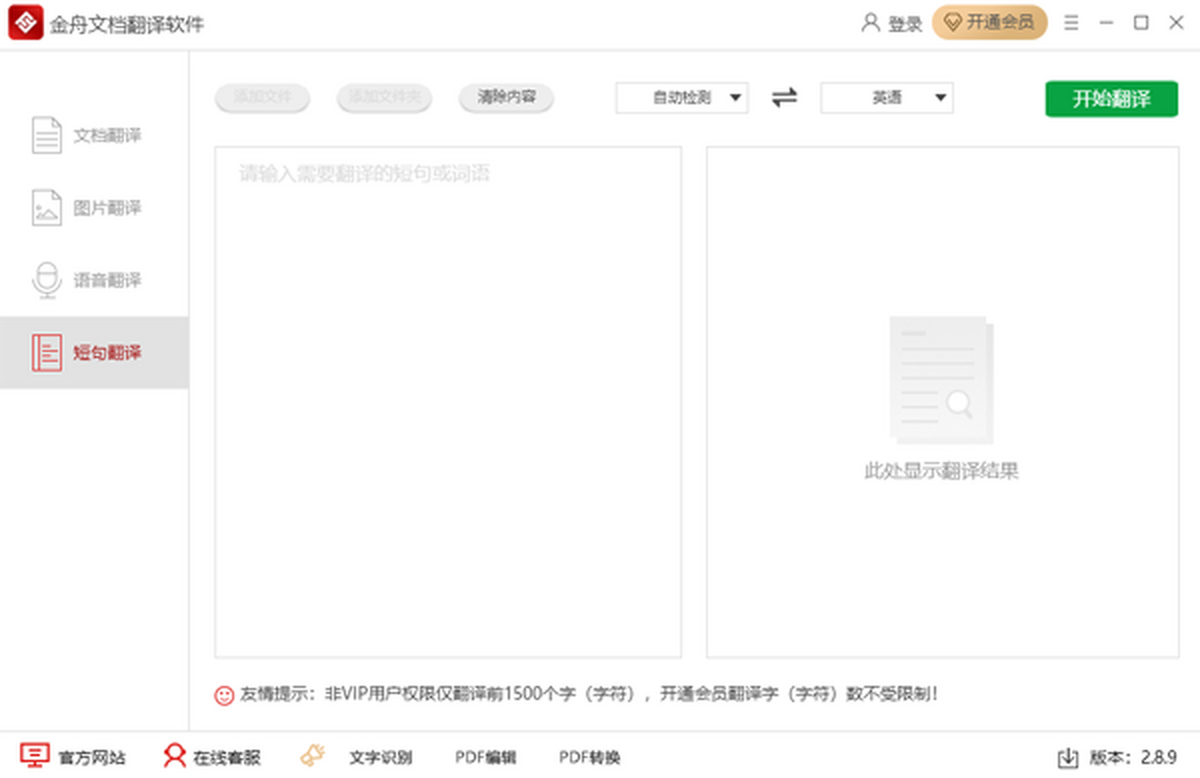The image size is (1200, 778).
Task: Swap source and target languages
Action: point(785,97)
